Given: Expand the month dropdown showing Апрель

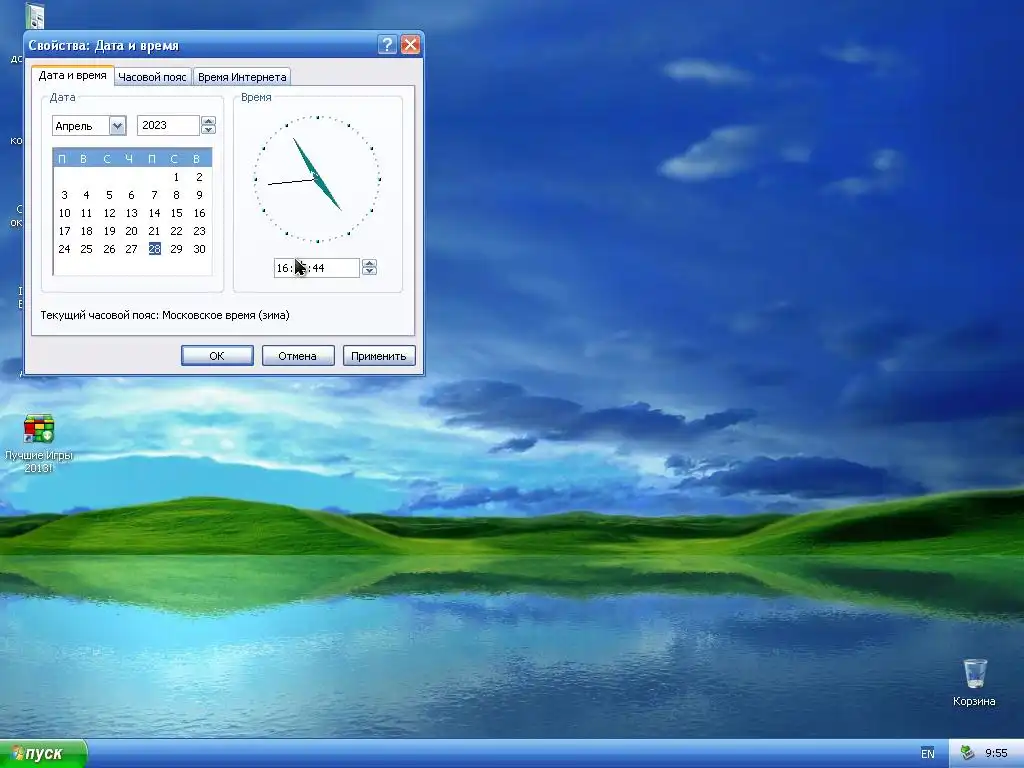Looking at the screenshot, I should pos(118,125).
